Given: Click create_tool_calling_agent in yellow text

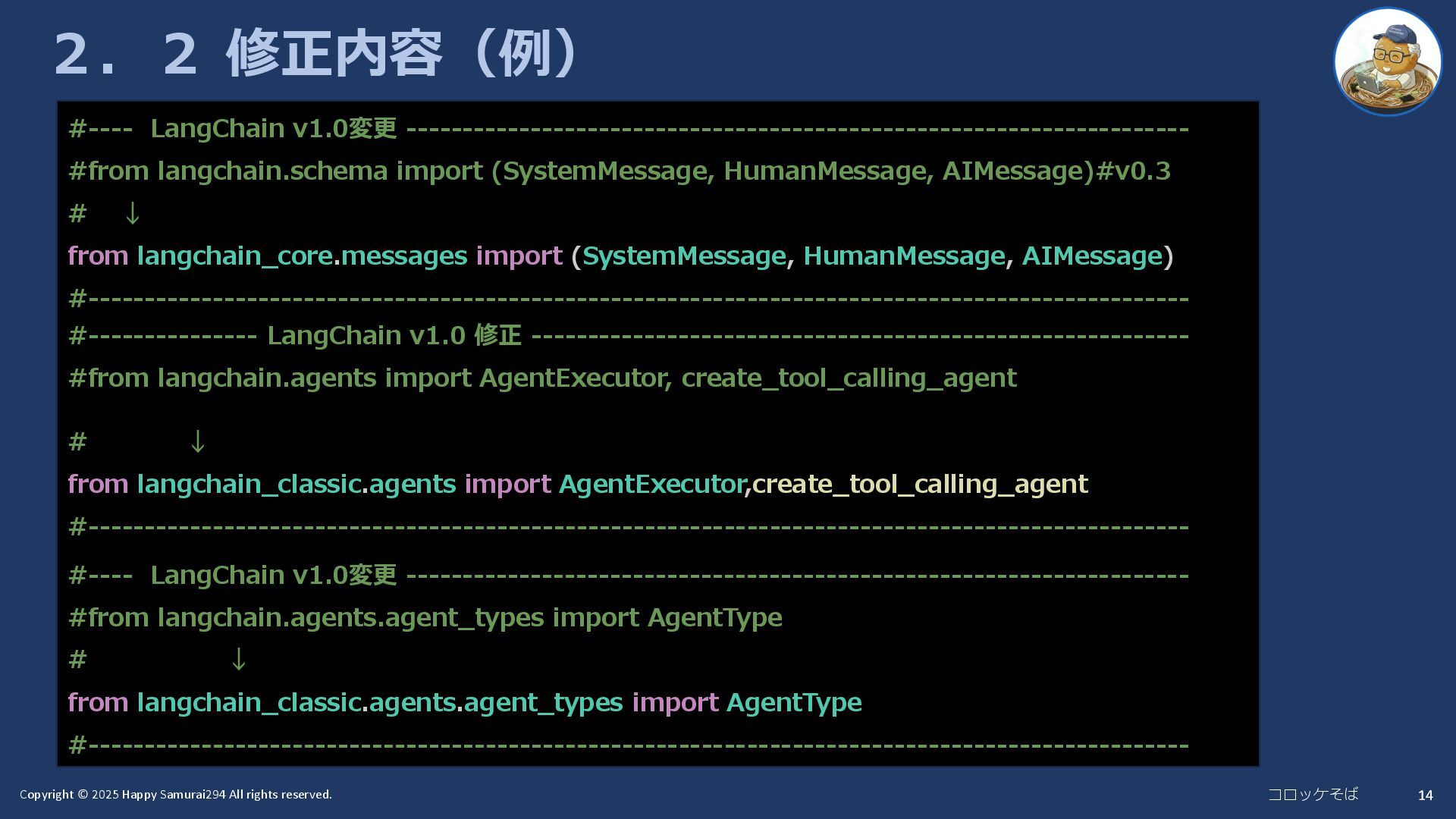Looking at the screenshot, I should pyautogui.click(x=919, y=484).
